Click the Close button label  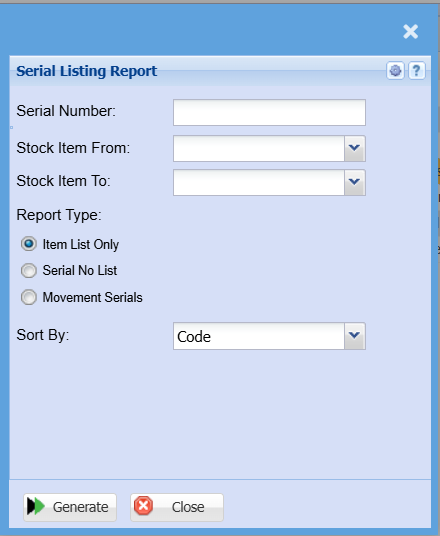coord(188,507)
